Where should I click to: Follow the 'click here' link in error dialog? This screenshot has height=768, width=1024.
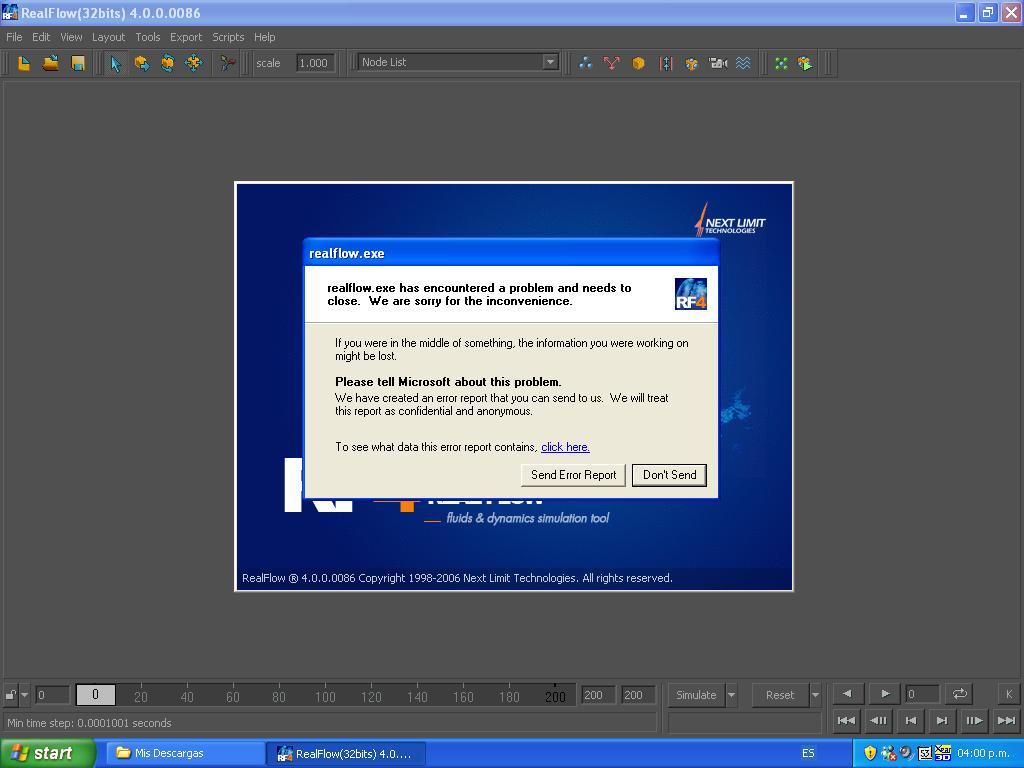click(565, 447)
